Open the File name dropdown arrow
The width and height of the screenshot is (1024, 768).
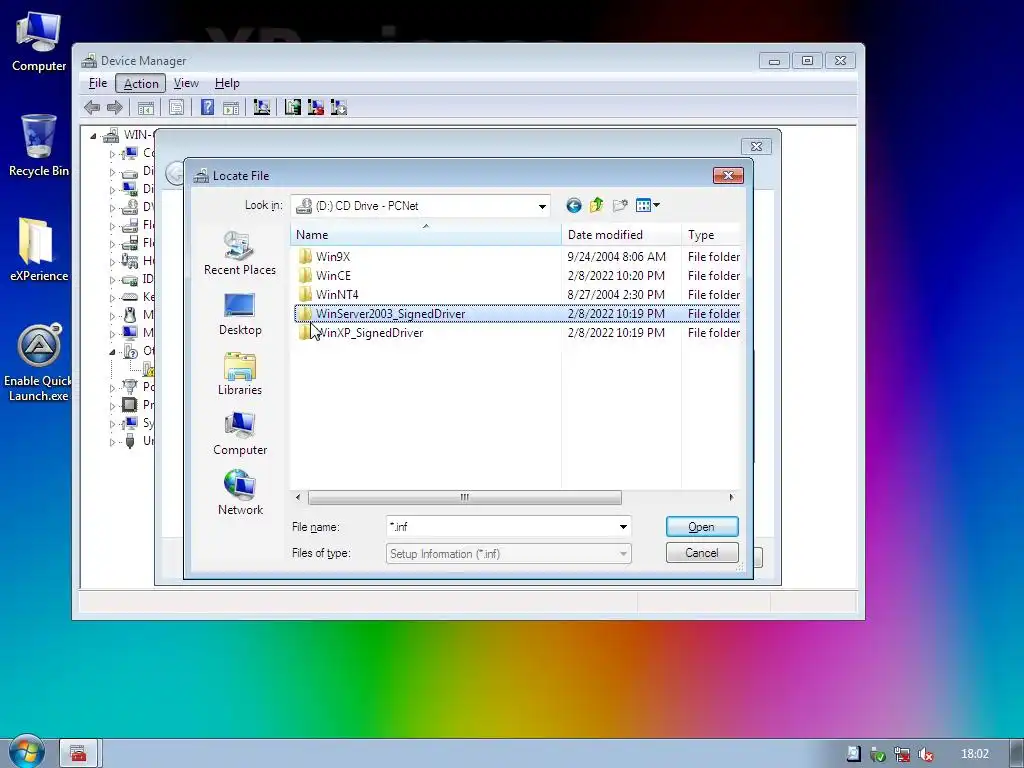click(624, 526)
